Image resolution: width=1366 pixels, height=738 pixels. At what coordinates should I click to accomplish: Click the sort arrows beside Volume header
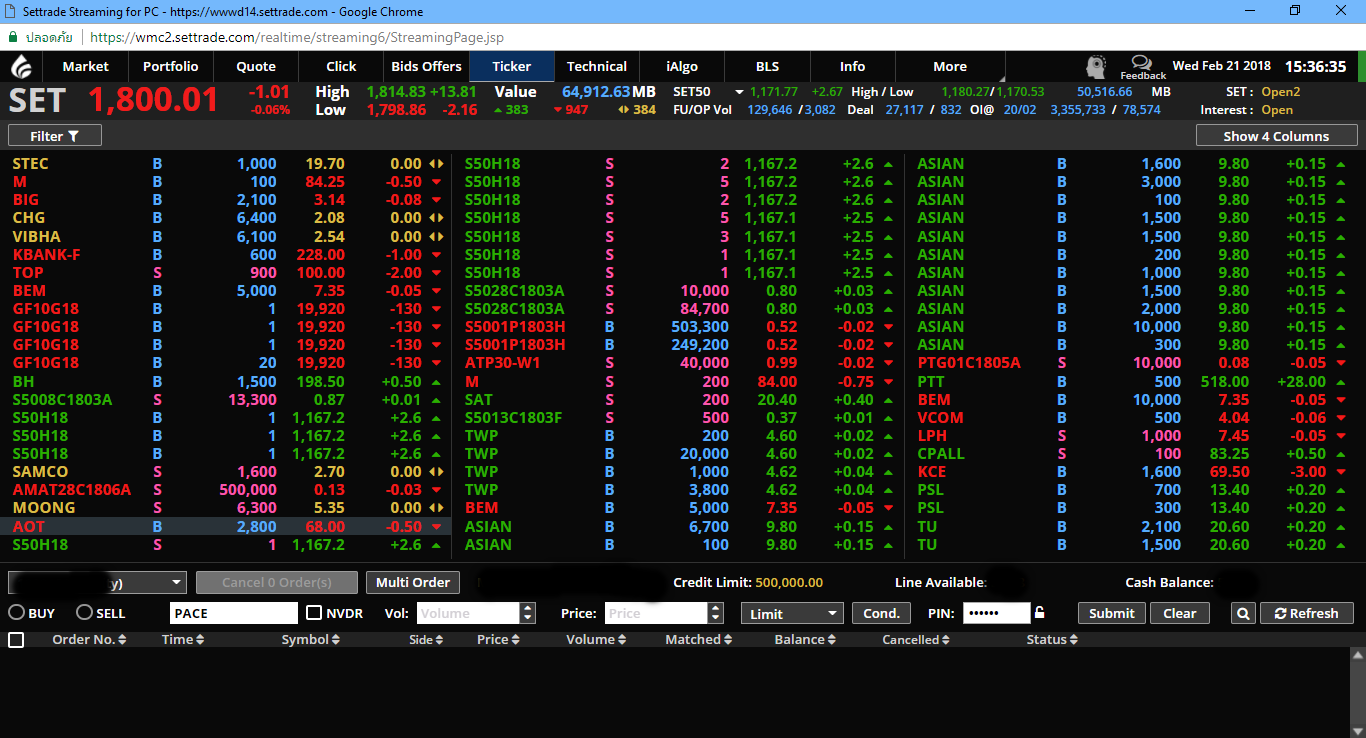click(622, 640)
